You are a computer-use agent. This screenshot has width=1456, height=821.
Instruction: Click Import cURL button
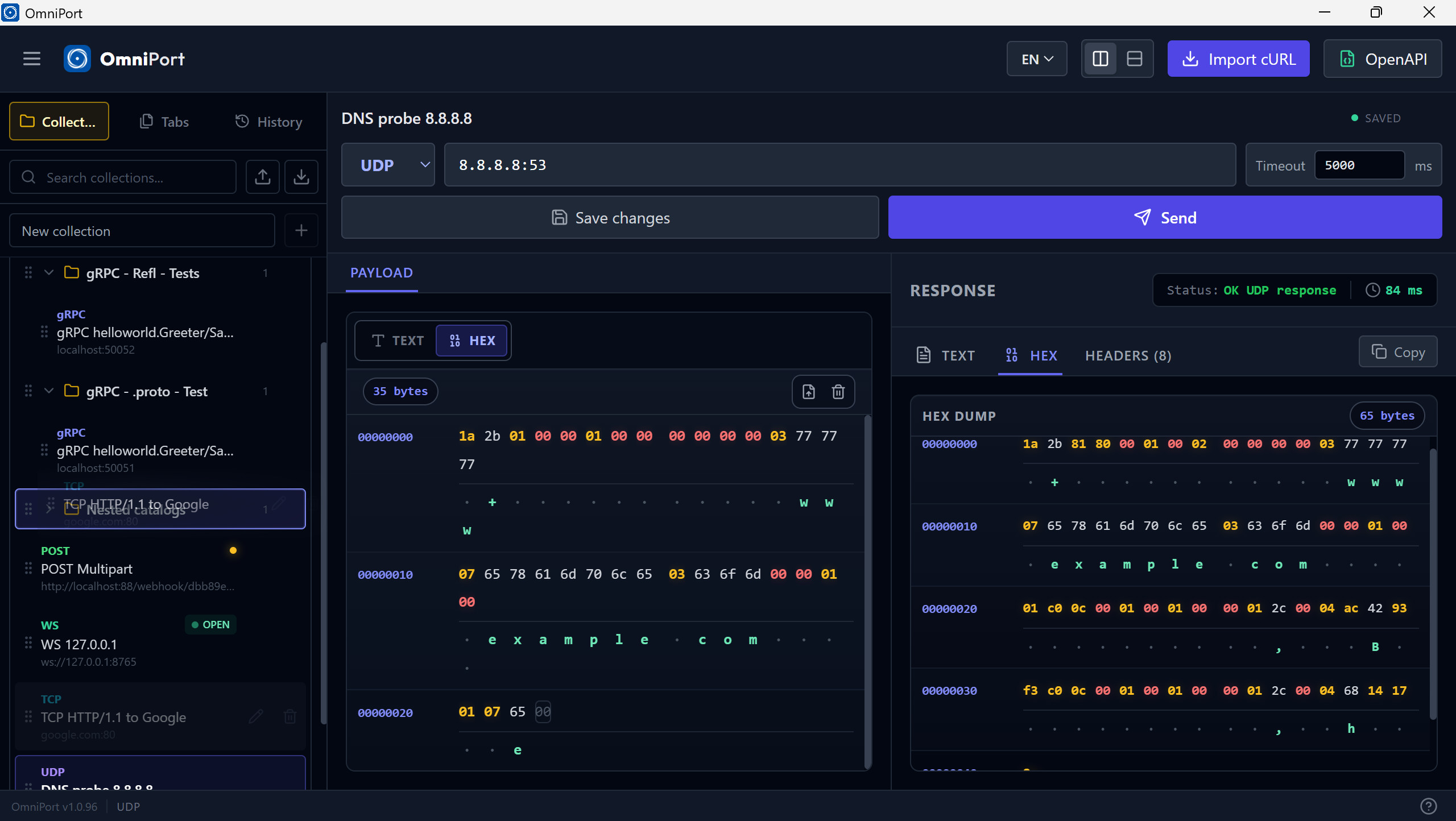pos(1238,59)
